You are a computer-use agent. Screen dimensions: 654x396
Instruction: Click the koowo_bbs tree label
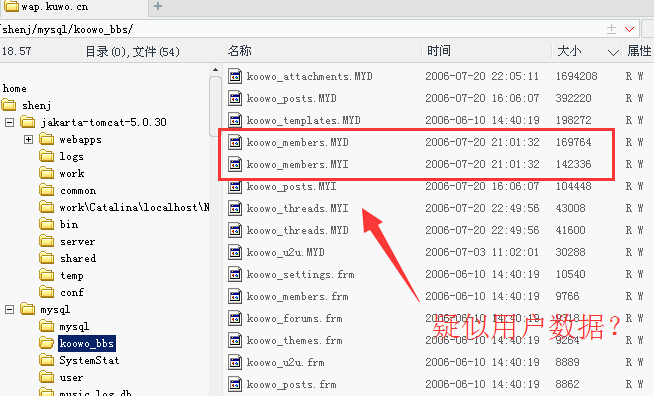click(87, 343)
